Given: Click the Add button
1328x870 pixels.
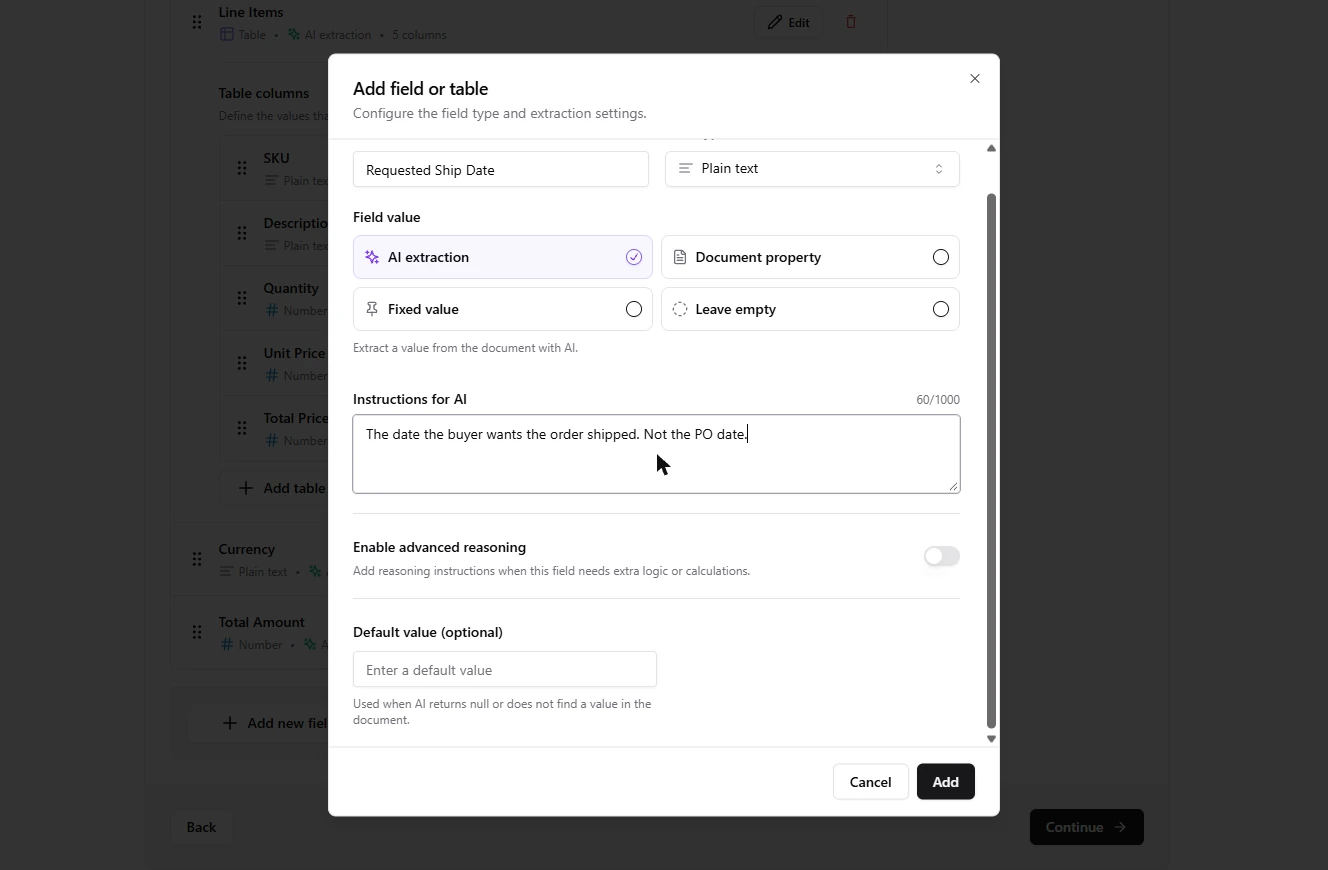Looking at the screenshot, I should tap(945, 782).
